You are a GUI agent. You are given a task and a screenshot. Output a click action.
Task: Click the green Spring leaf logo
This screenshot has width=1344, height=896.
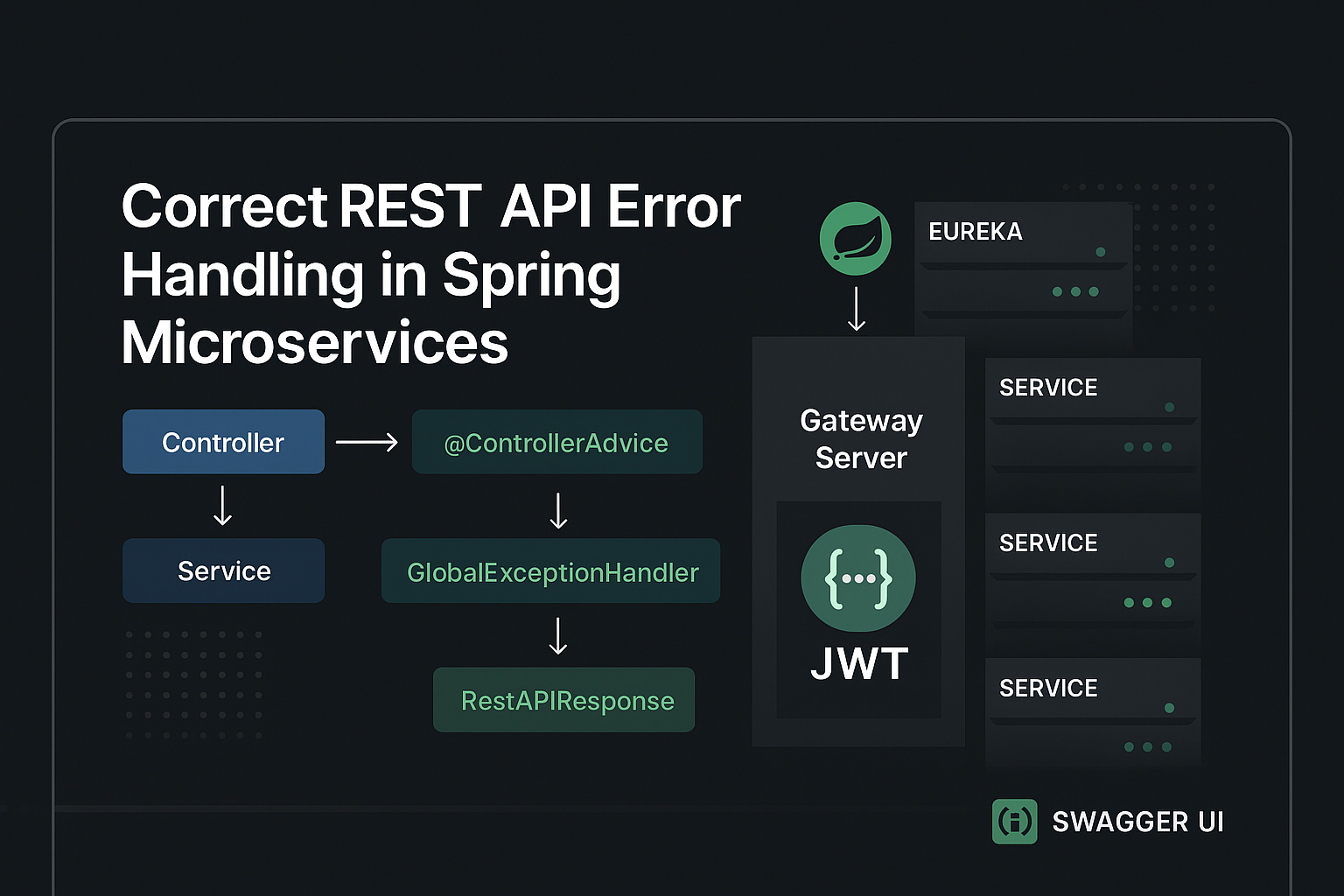coord(855,239)
